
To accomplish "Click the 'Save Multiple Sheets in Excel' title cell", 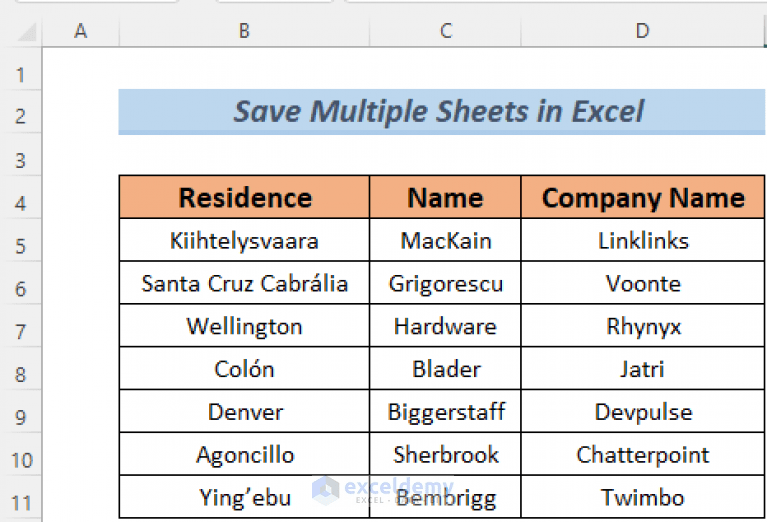I will pyautogui.click(x=441, y=112).
